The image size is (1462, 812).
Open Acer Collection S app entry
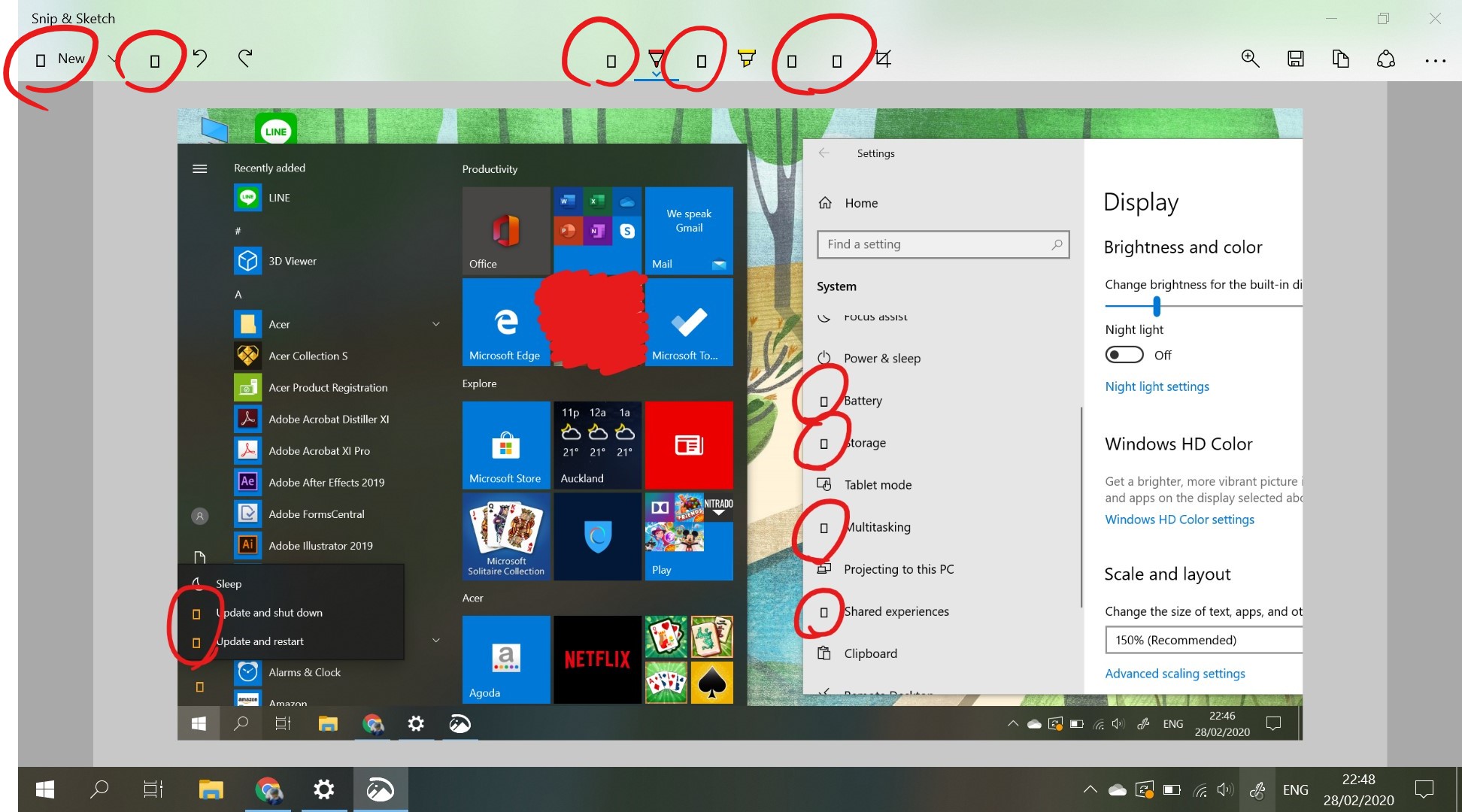337,356
